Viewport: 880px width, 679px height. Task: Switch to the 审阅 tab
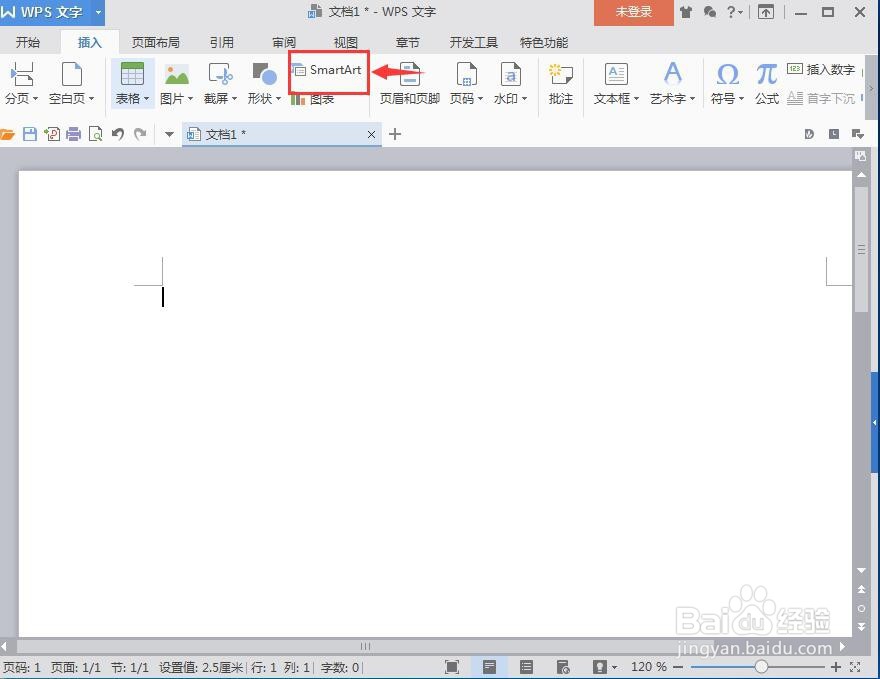pos(284,43)
